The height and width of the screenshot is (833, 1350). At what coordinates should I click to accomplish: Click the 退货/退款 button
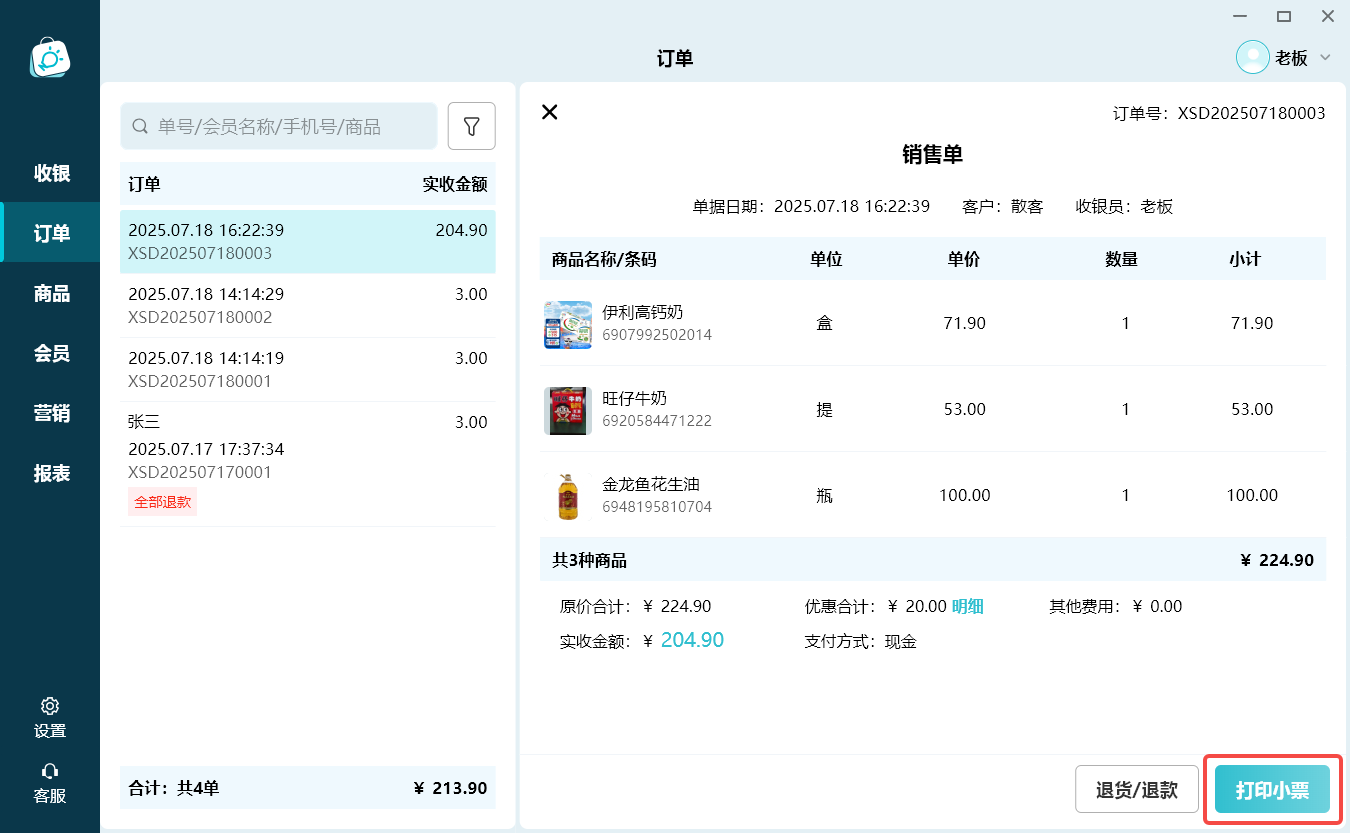(x=1137, y=790)
